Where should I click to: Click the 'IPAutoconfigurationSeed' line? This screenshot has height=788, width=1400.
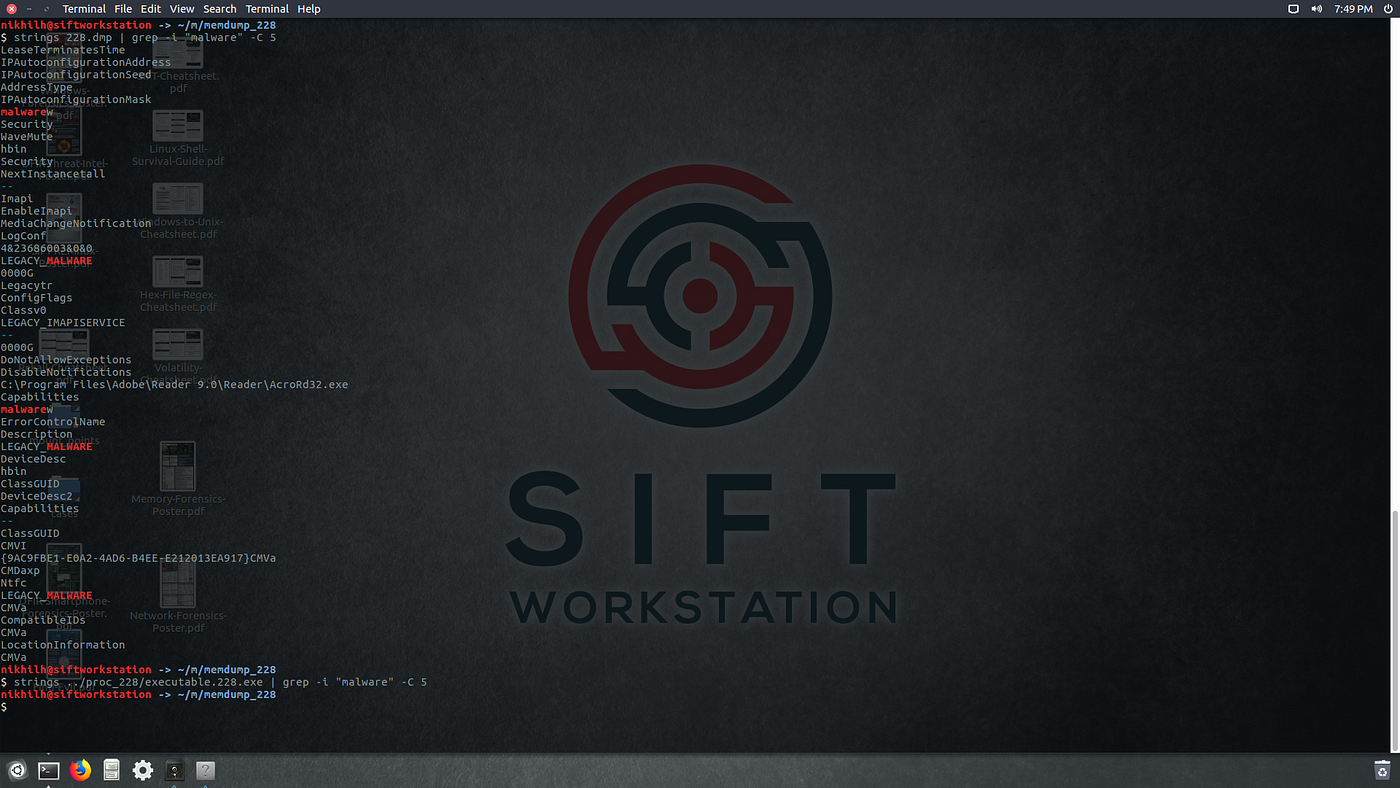(76, 74)
